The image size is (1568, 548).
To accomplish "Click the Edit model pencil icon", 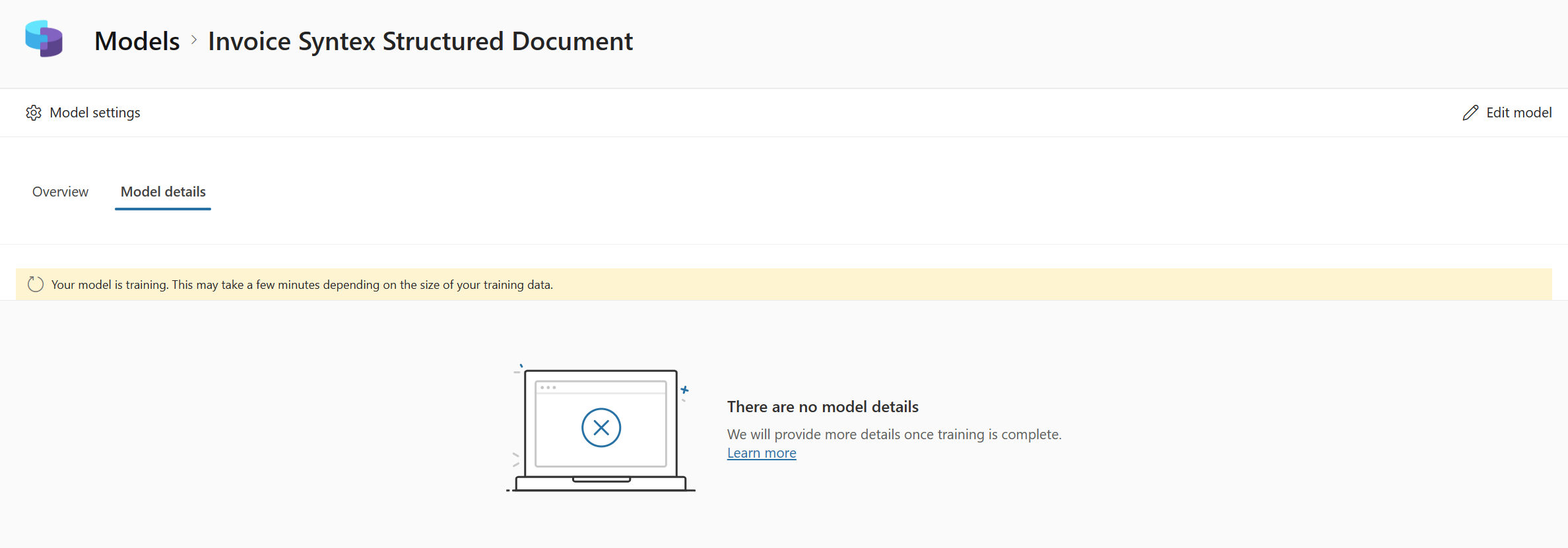I will pos(1470,113).
